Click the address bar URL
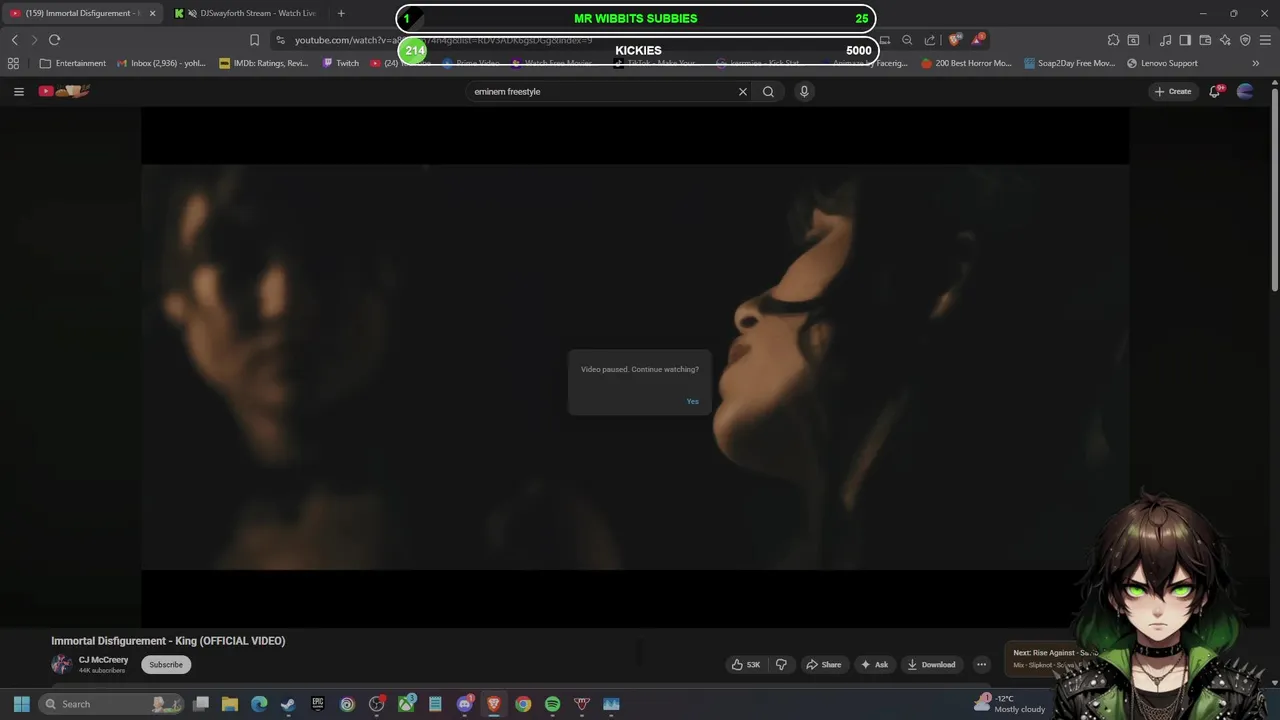The width and height of the screenshot is (1280, 720). 443,40
